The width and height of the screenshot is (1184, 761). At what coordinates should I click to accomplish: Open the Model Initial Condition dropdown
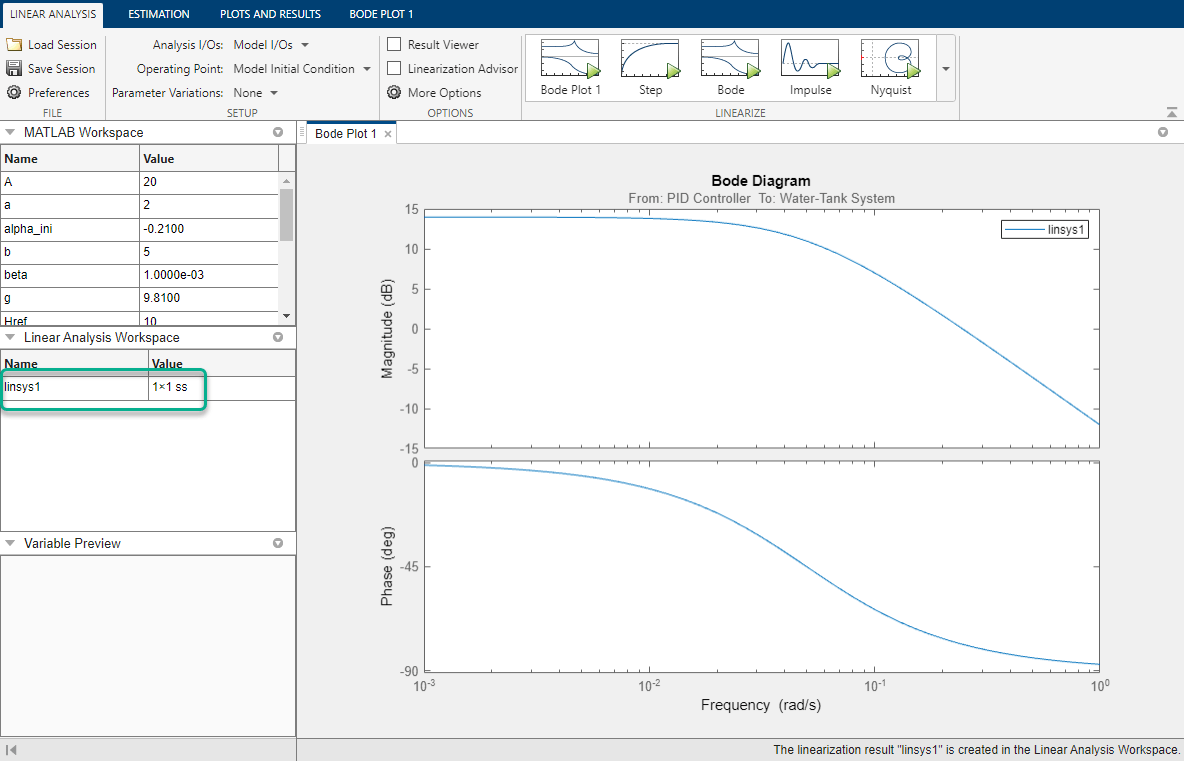click(299, 68)
